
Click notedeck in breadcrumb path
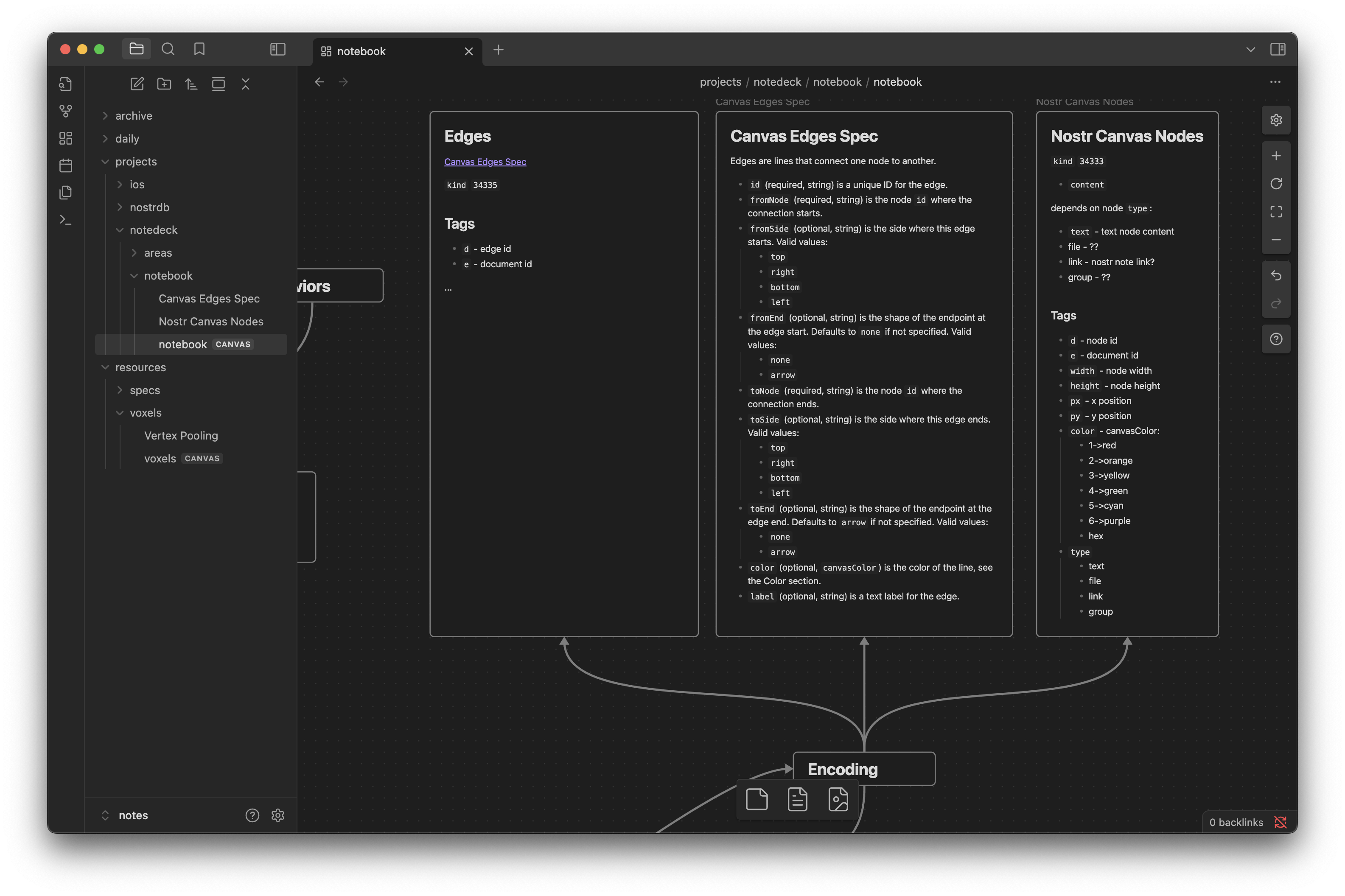[777, 82]
